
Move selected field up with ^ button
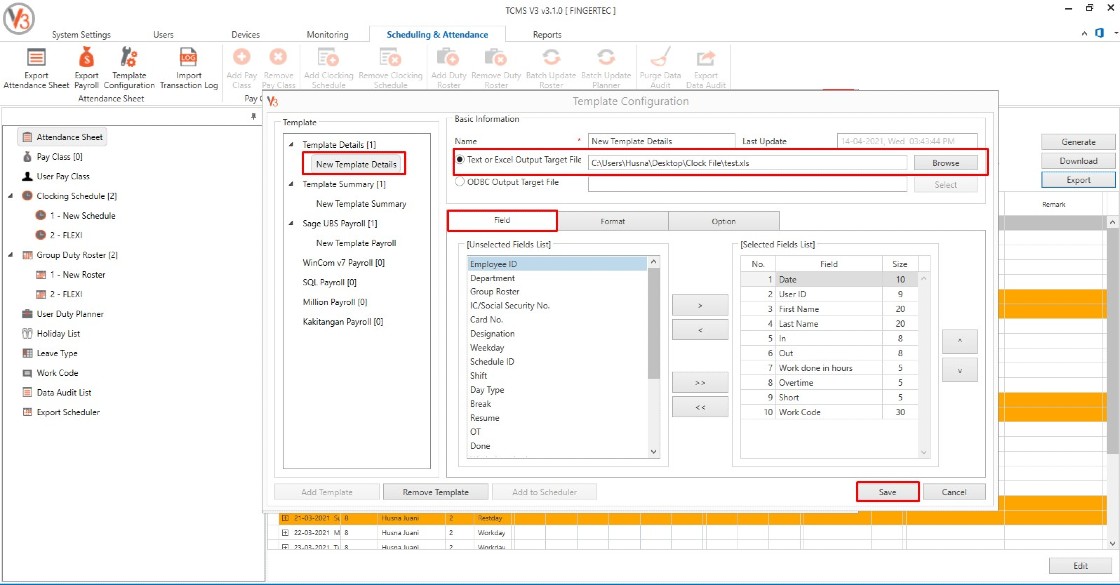tap(960, 341)
